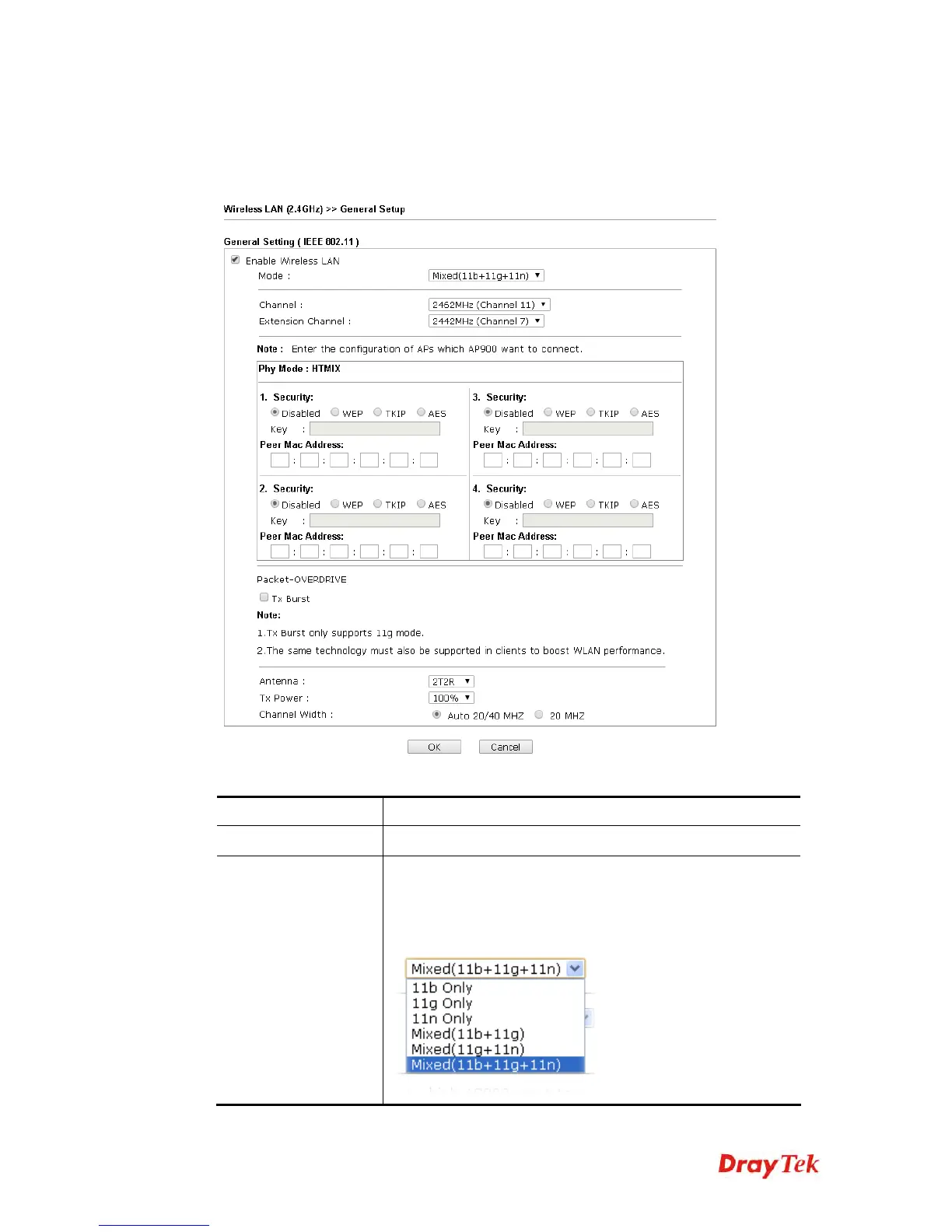Select TKIP for Security 2
This screenshot has height=1232, width=952.
(x=377, y=504)
